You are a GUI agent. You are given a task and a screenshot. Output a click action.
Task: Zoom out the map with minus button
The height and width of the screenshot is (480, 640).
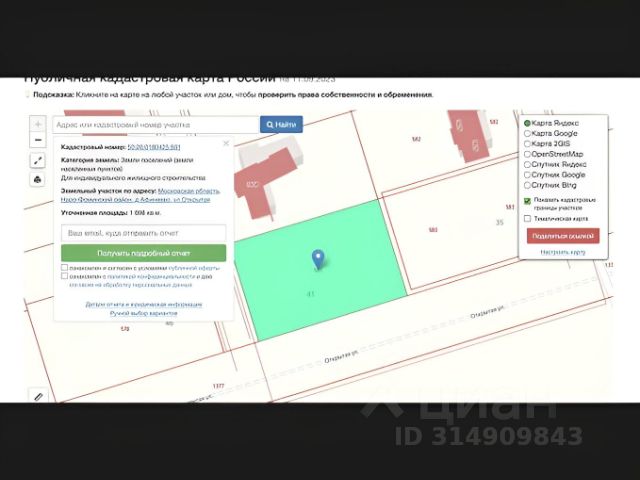click(x=38, y=140)
